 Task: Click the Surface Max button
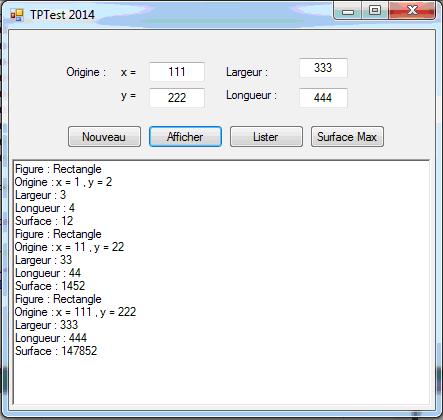347,137
